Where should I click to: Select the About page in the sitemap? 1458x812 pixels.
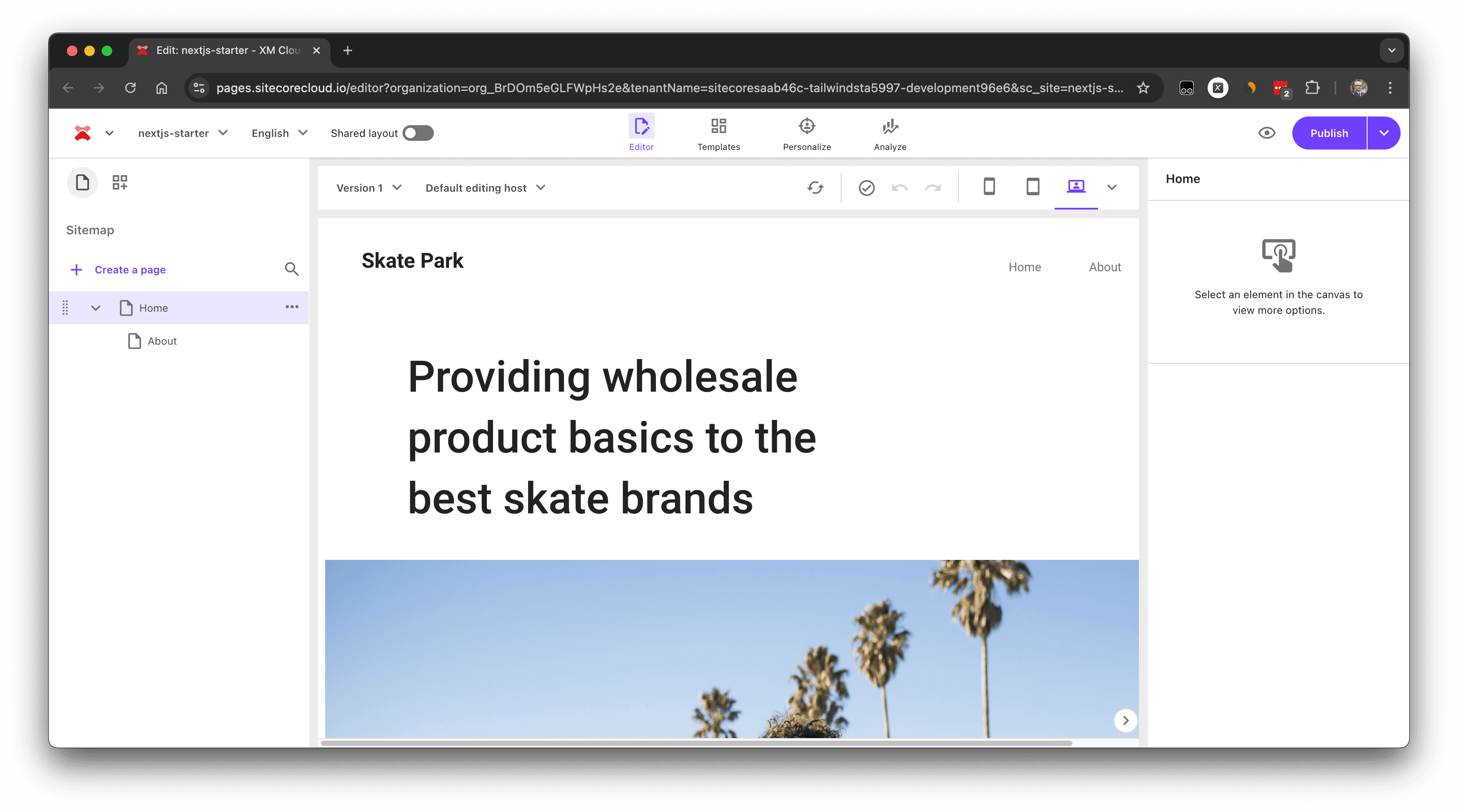click(x=162, y=341)
